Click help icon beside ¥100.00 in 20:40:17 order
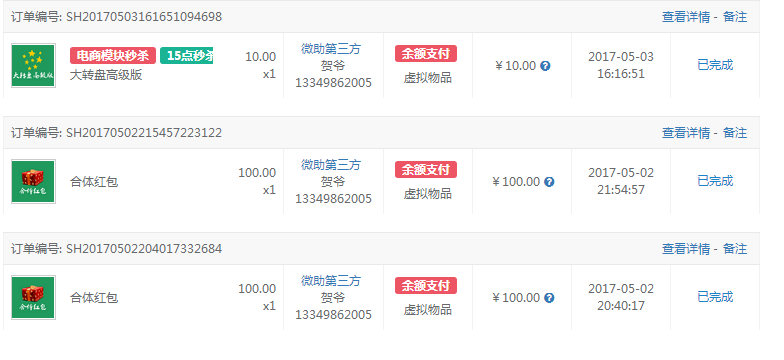This screenshot has height=360, width=784. [549, 298]
